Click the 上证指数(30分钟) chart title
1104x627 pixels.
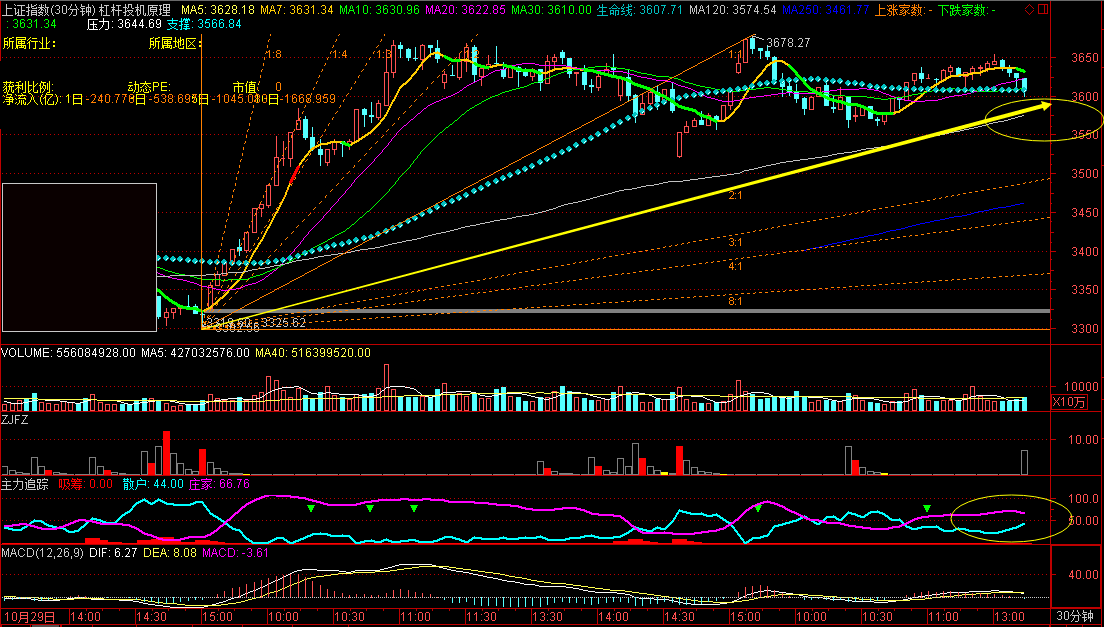coord(48,10)
